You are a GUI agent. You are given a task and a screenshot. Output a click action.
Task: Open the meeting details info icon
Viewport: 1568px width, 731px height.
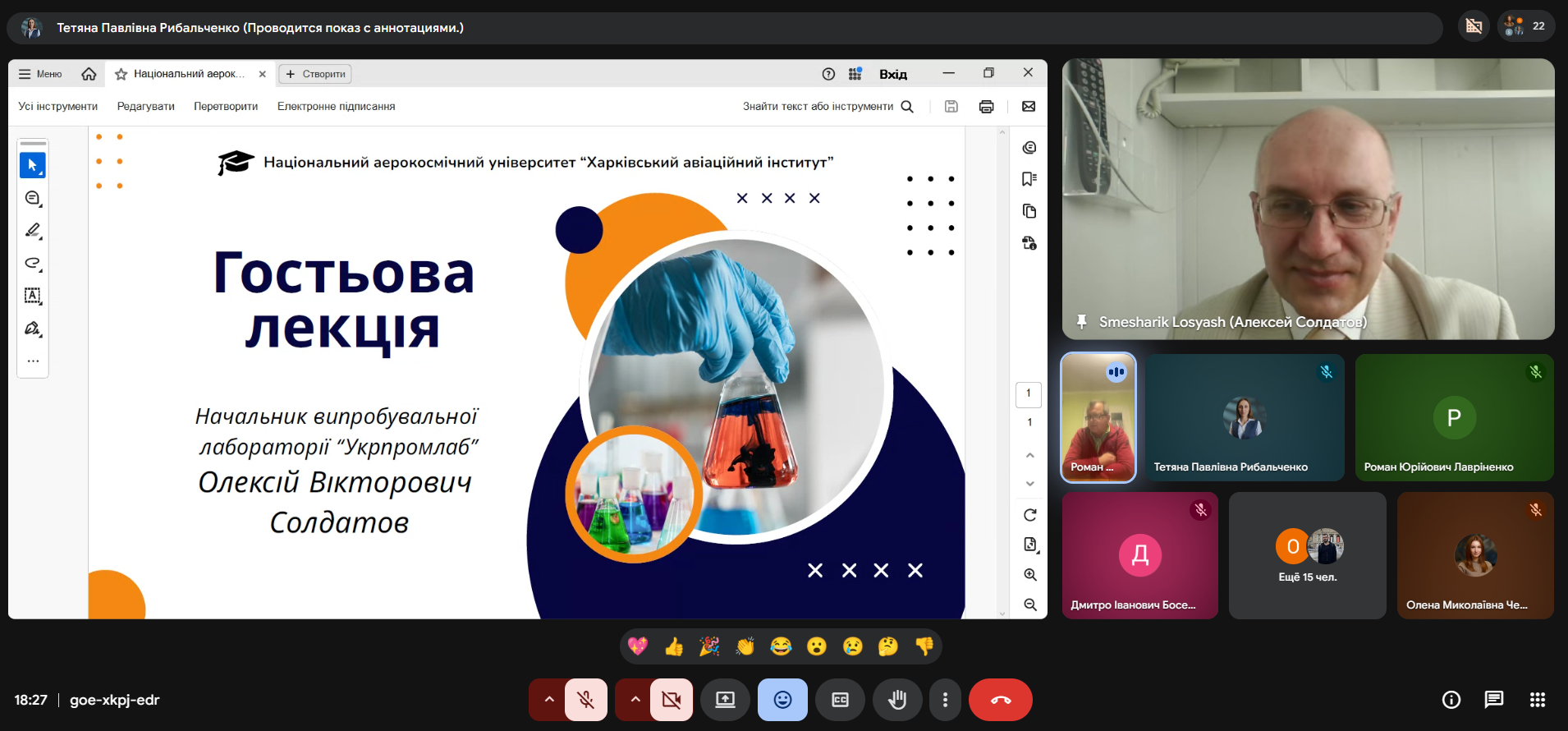tap(1451, 700)
